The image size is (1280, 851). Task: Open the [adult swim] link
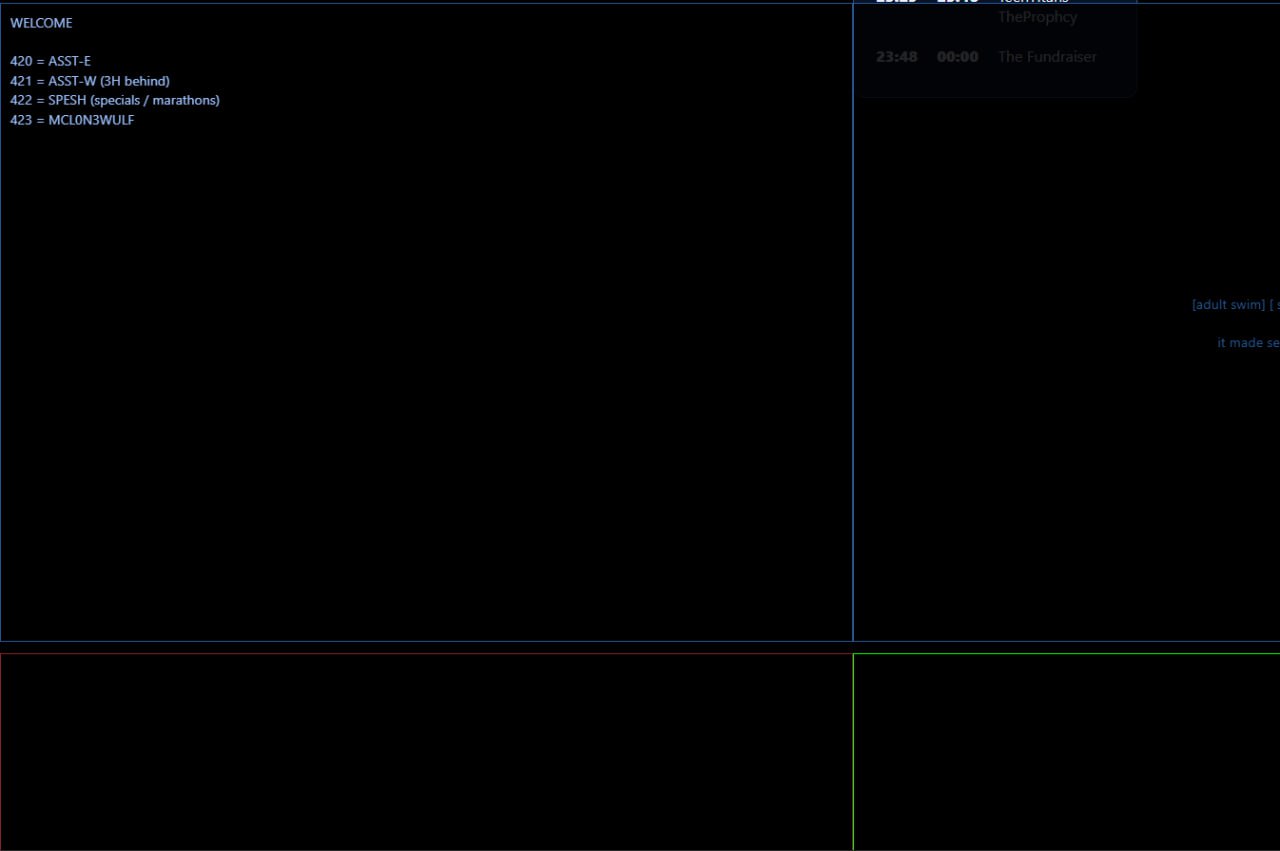pyautogui.click(x=1228, y=305)
